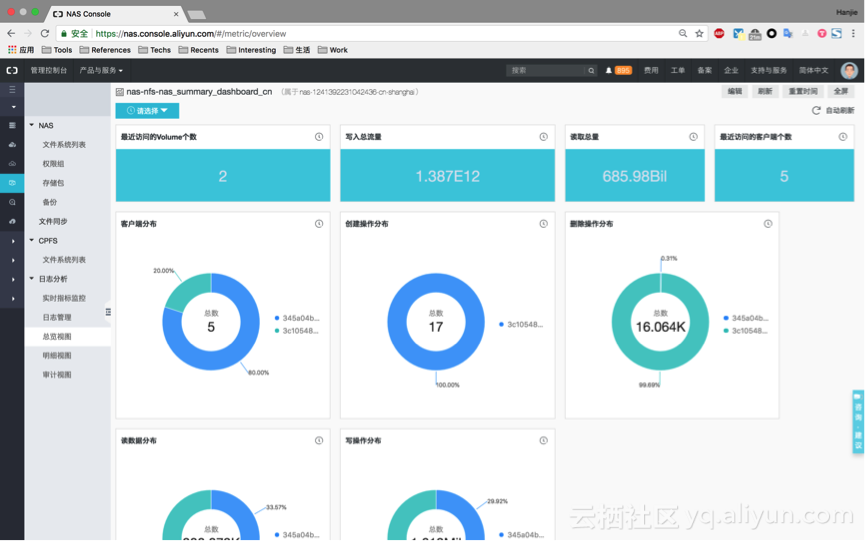865x541 pixels.
Task: Open clock icon on 写入总流量 card
Action: point(543,137)
